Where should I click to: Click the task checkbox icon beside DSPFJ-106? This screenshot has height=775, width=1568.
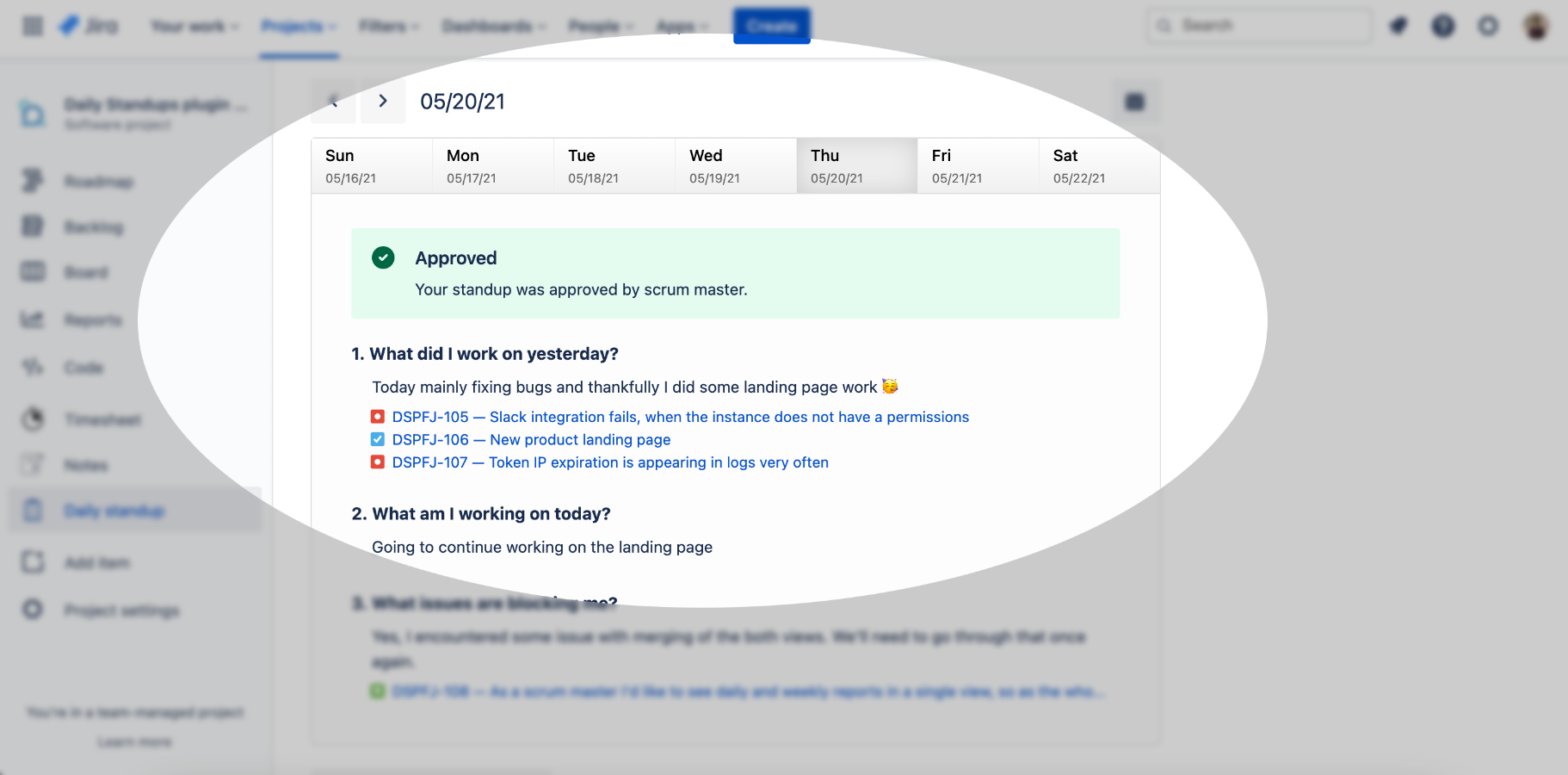coord(378,439)
